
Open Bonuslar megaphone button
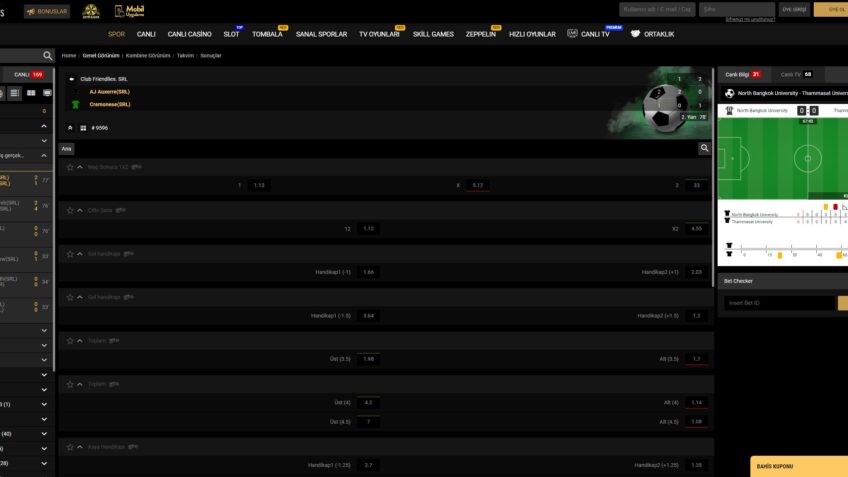tap(47, 12)
